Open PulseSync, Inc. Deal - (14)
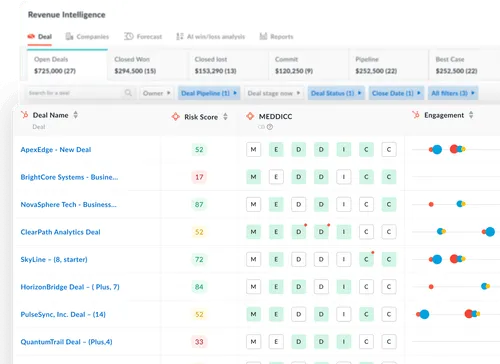This screenshot has height=364, width=500. coord(63,314)
